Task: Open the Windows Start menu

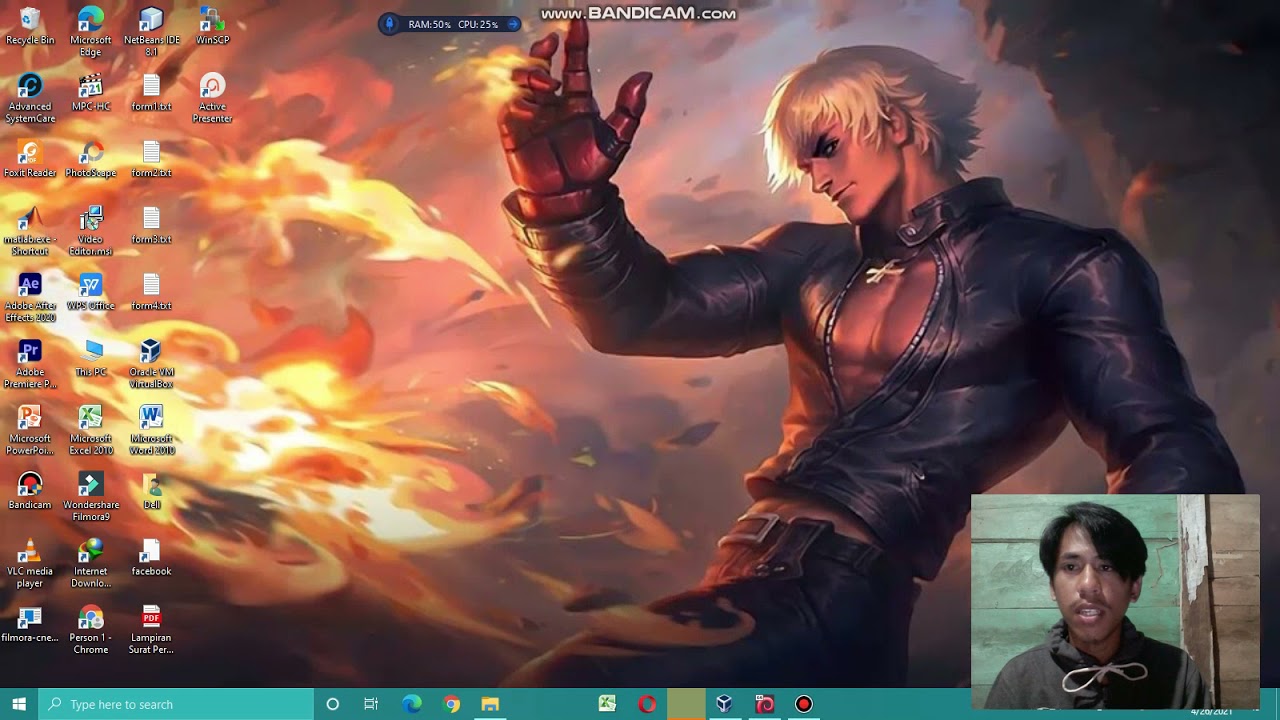Action: 19,704
